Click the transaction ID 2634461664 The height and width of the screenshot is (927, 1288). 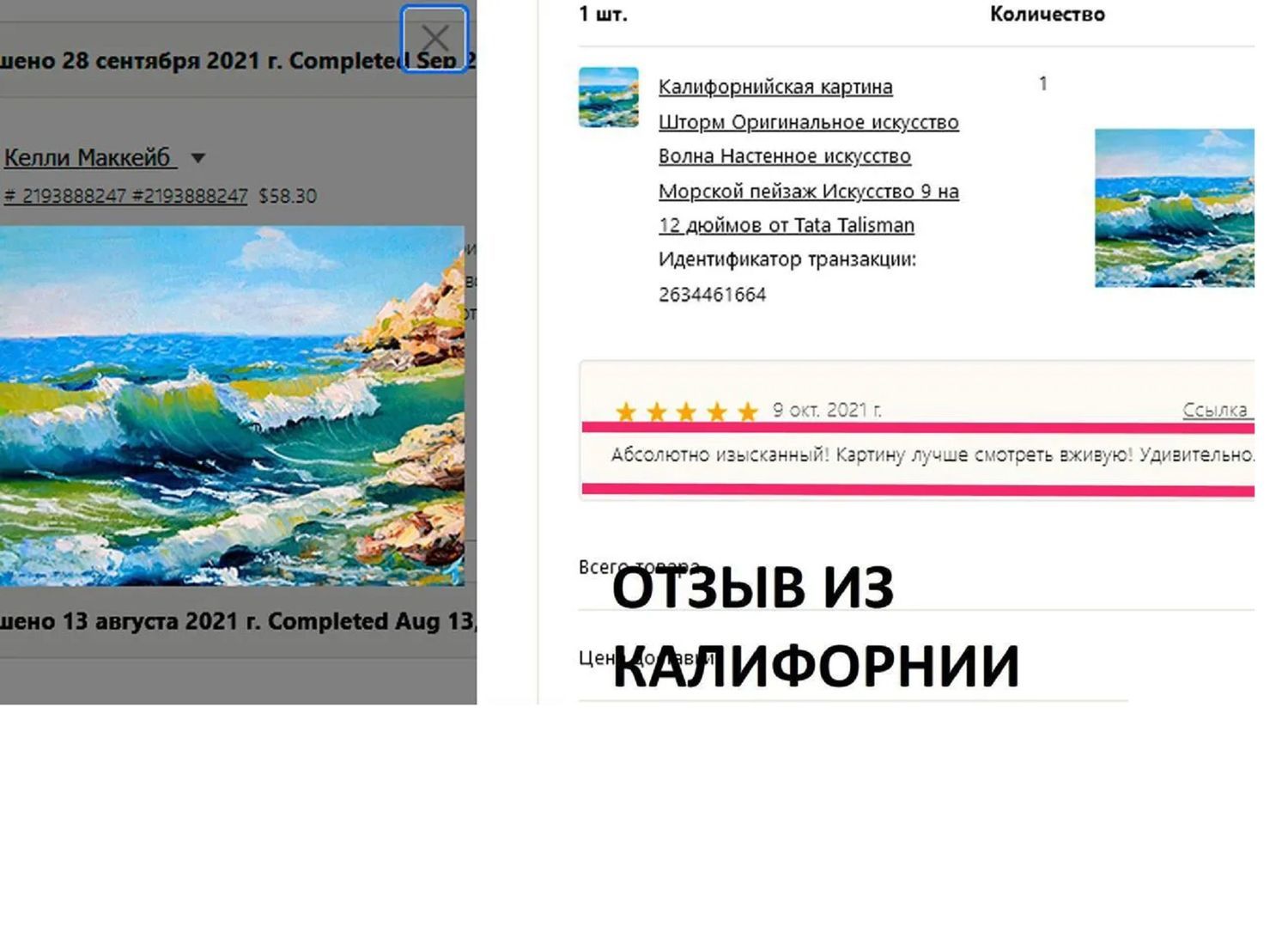(712, 295)
